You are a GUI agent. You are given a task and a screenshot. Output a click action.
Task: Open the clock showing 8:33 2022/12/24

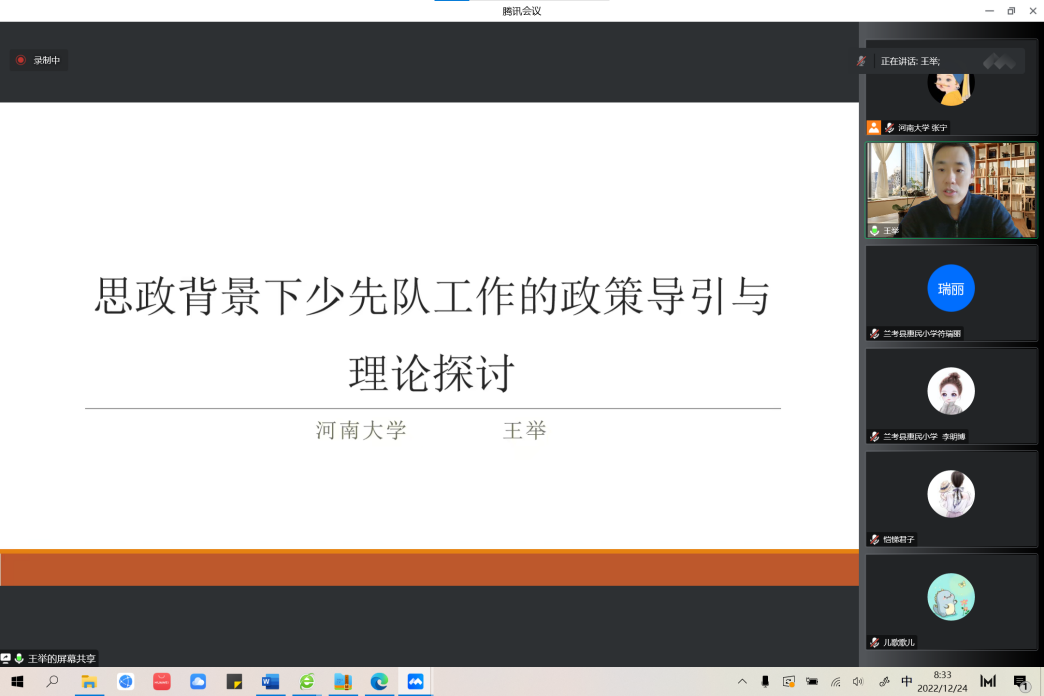942,681
